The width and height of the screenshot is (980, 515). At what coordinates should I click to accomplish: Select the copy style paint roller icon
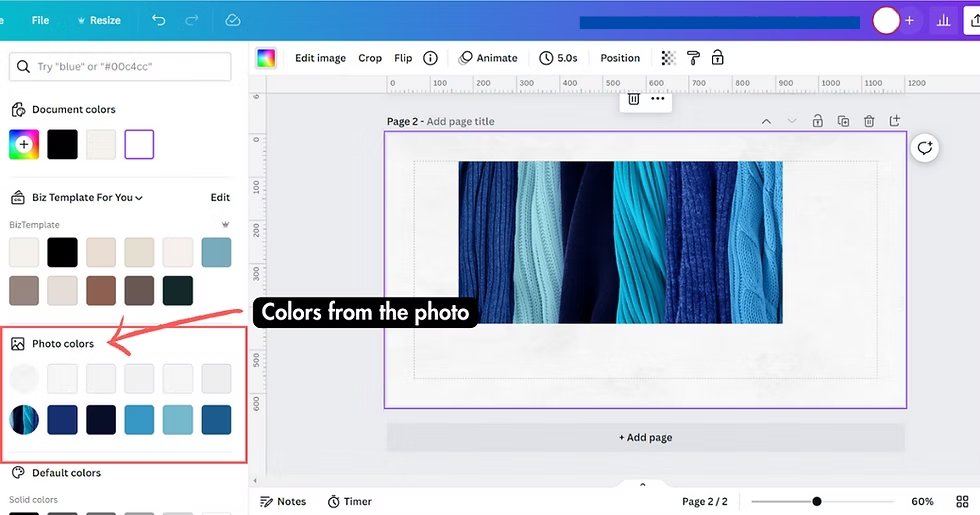click(x=693, y=58)
